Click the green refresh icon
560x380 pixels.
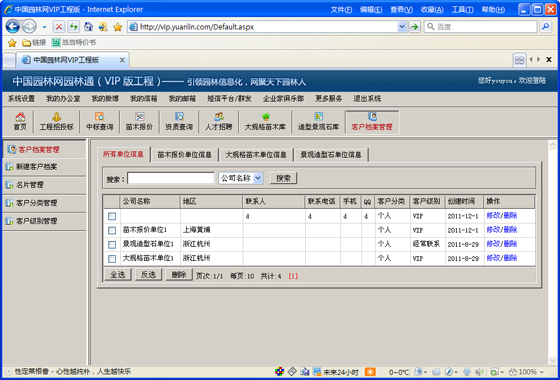click(x=74, y=26)
